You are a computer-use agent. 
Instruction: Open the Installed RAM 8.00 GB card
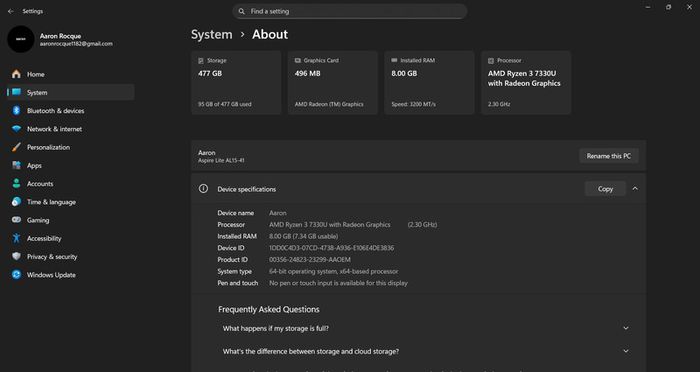(429, 83)
